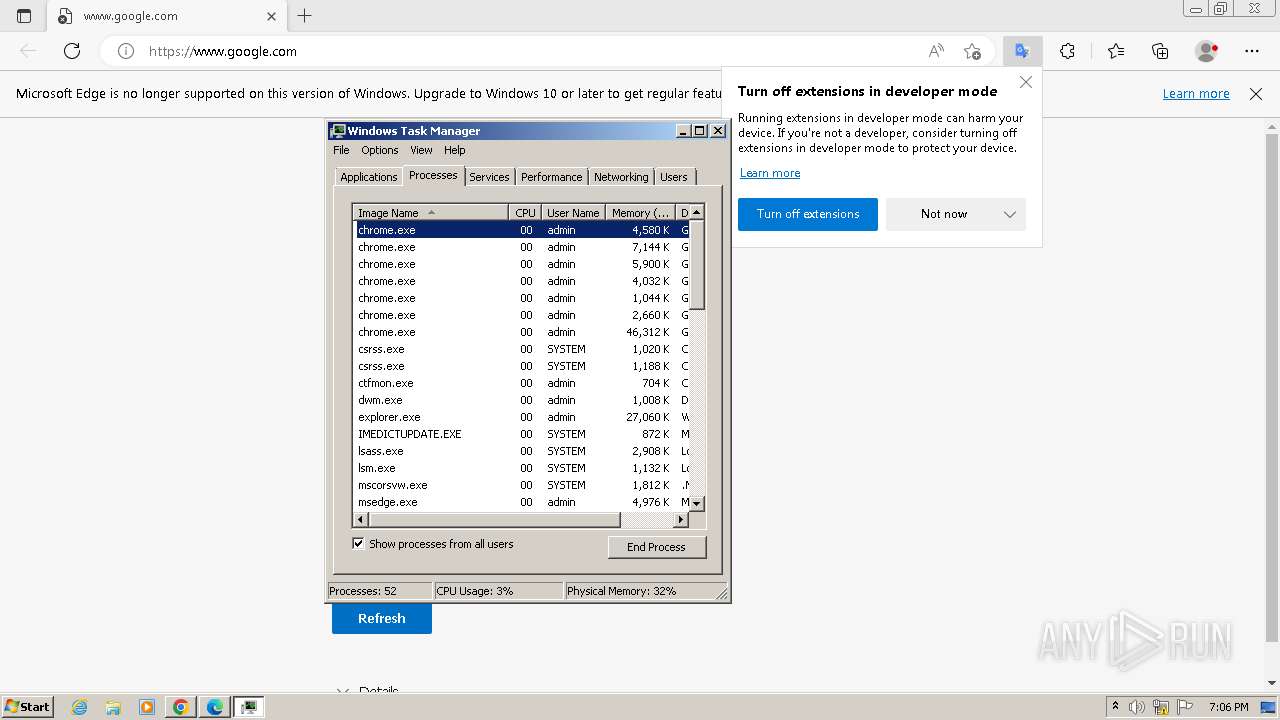1280x720 pixels.
Task: Click process list scroll right arrow
Action: click(682, 520)
